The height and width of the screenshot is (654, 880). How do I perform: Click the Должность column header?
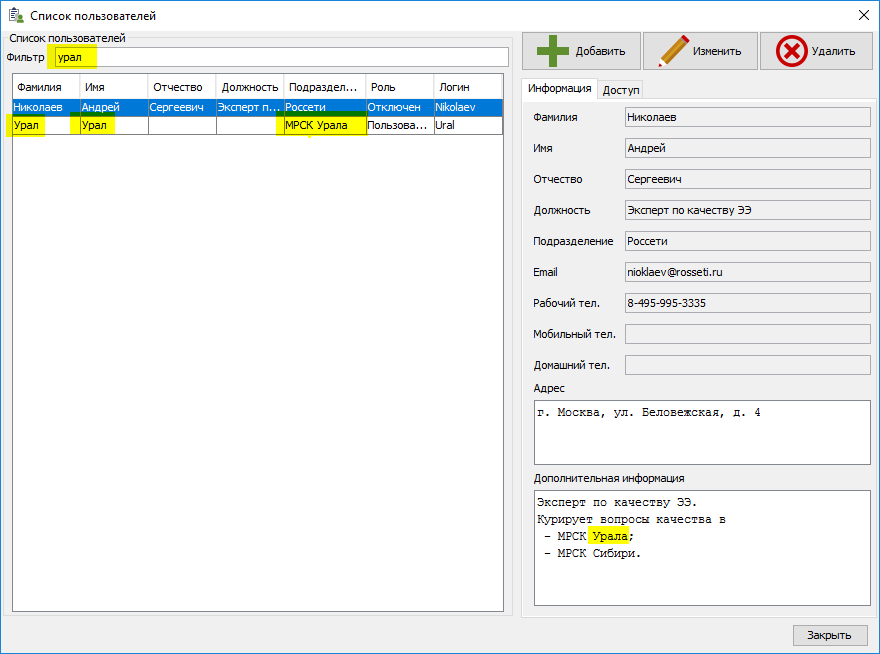point(250,88)
